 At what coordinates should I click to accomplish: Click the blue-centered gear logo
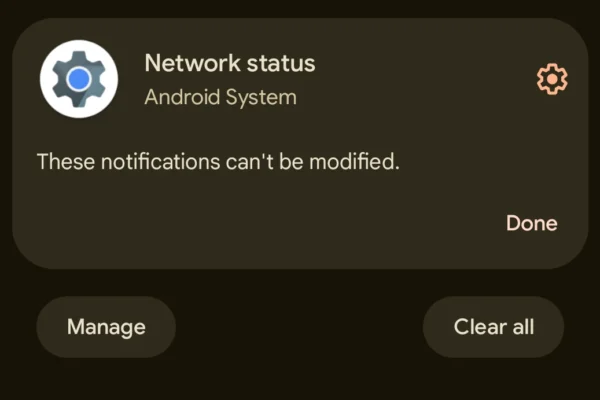click(x=79, y=79)
